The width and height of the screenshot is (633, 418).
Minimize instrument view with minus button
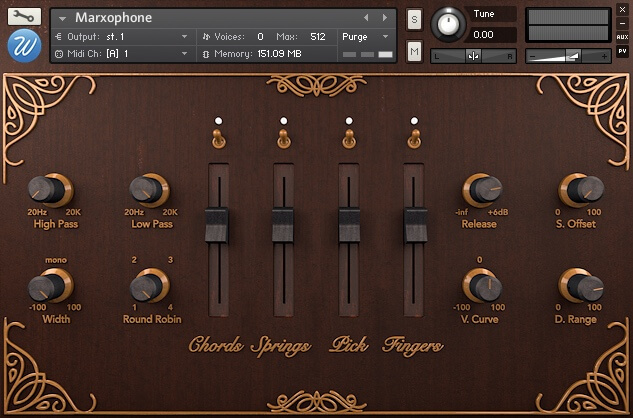click(x=622, y=23)
